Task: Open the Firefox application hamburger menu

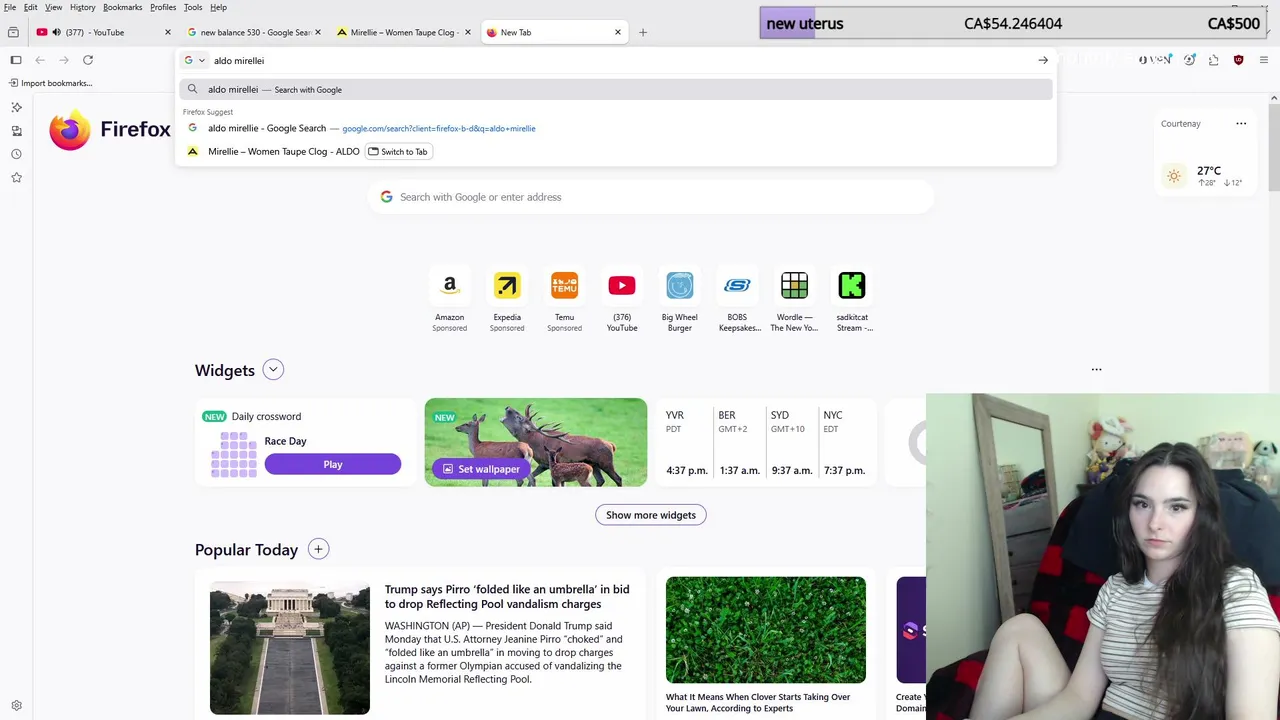Action: pos(1263,60)
